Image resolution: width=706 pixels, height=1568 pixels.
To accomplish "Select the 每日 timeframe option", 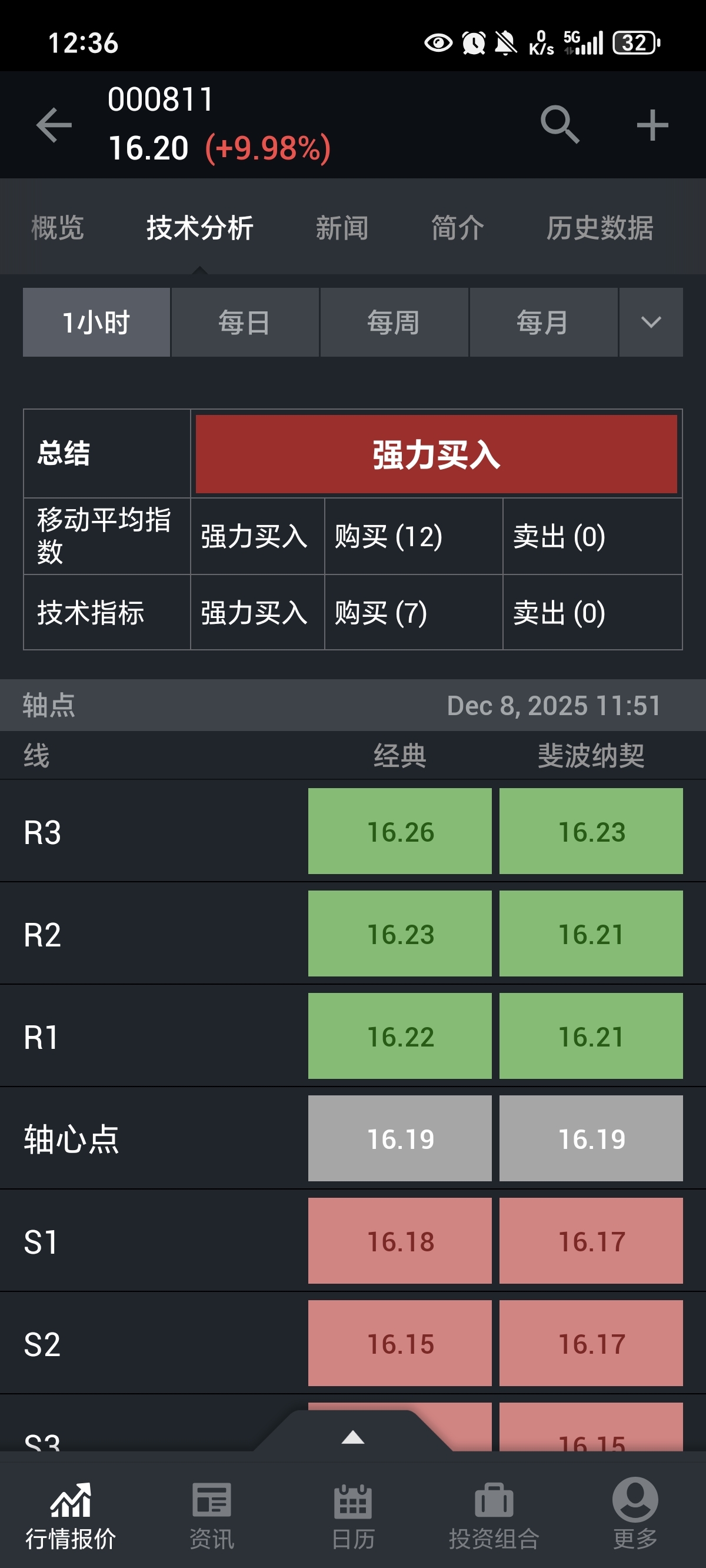I will 245,322.
